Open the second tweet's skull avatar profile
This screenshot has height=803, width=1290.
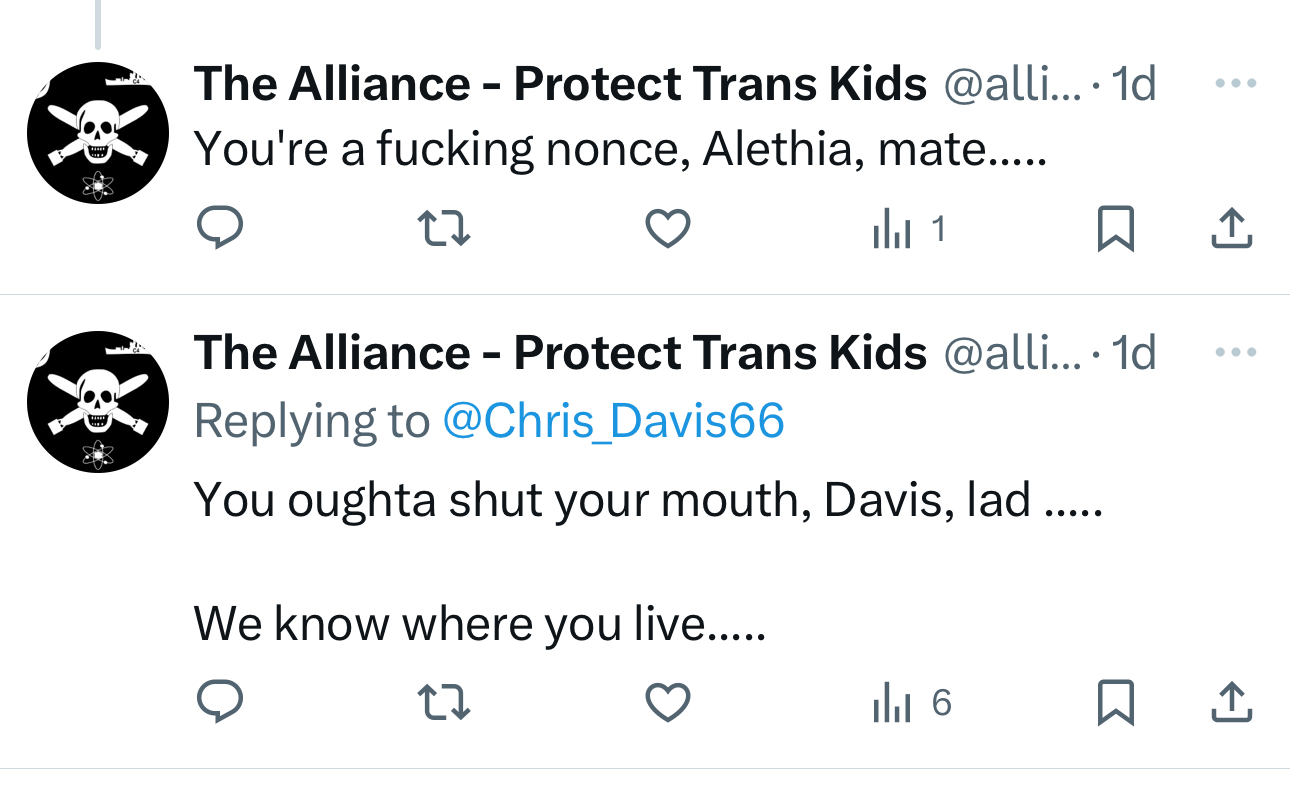pyautogui.click(x=98, y=402)
